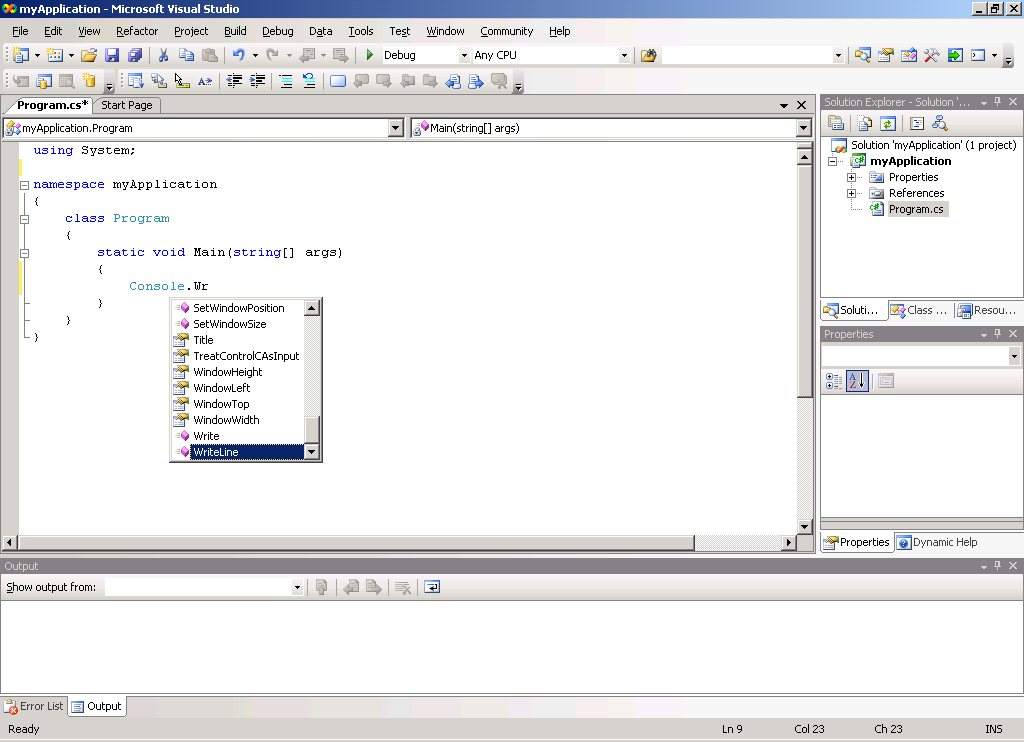This screenshot has height=742, width=1024.
Task: Choose Write from the IntelliSense list
Action: click(238, 436)
